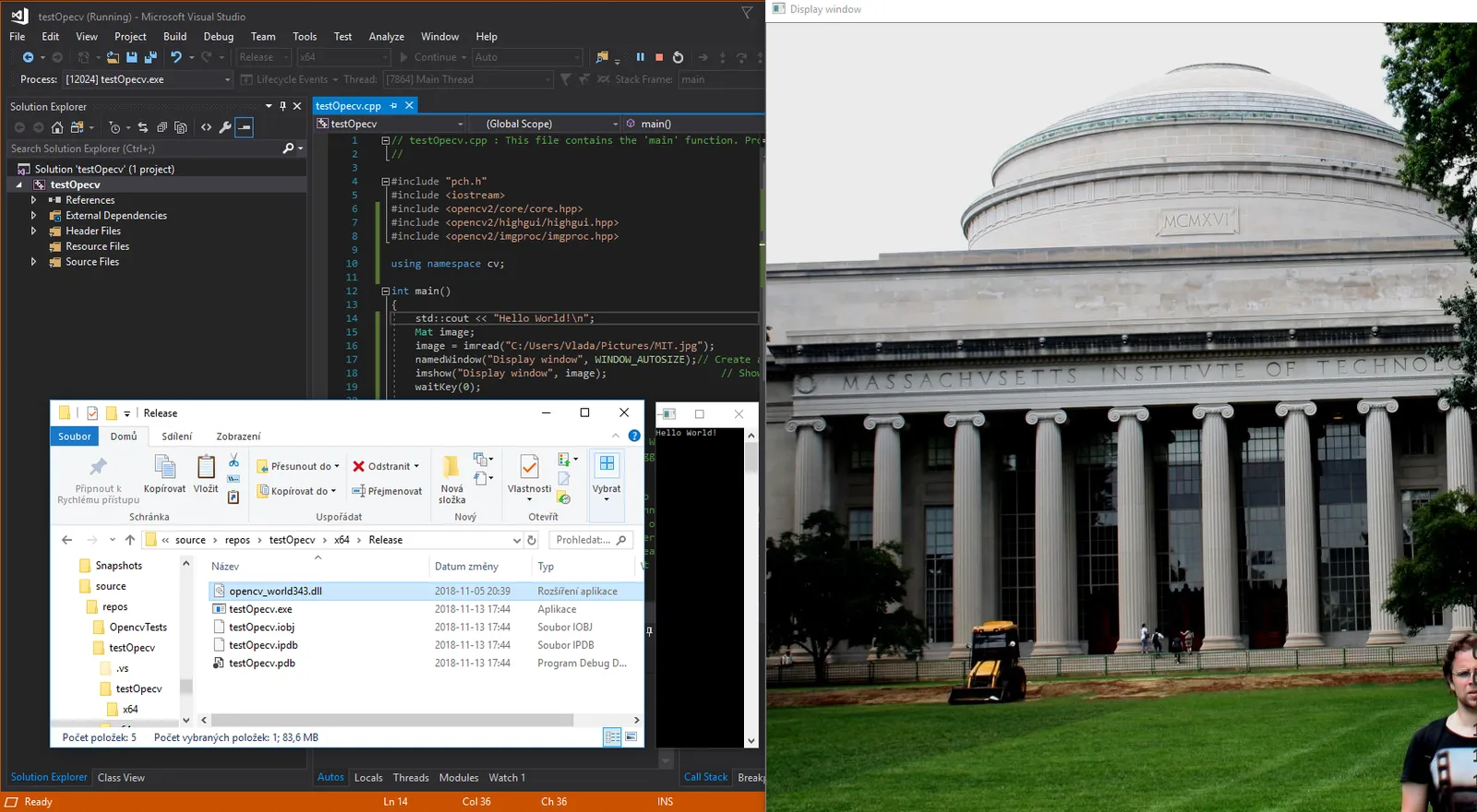
Task: Click the Save All toolbar icon
Action: click(150, 57)
